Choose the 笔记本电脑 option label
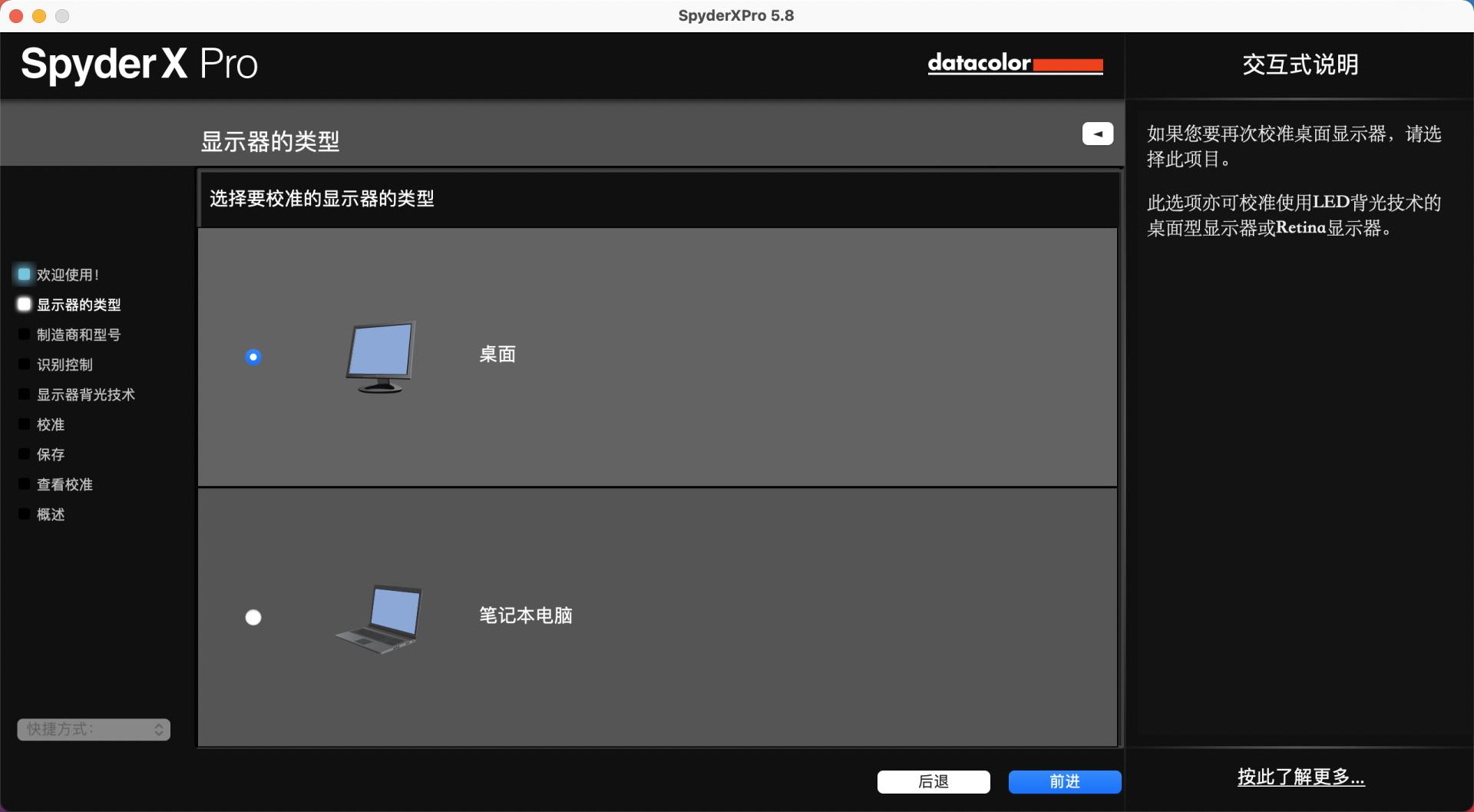The height and width of the screenshot is (812, 1474). point(525,616)
